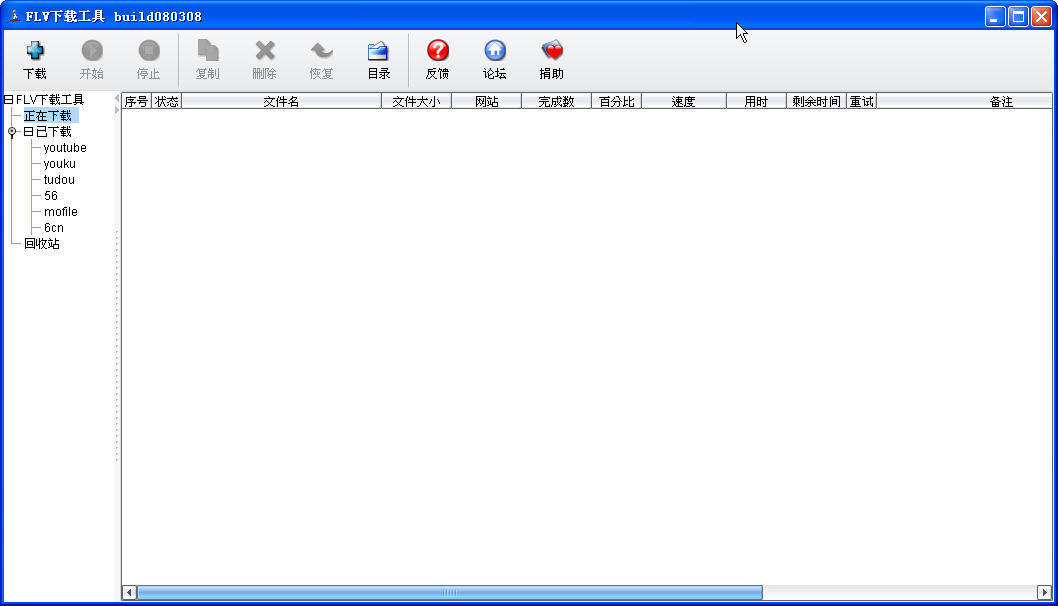Select 正在下载 in the sidebar tree
Viewport: 1058px width, 606px height.
[48, 116]
